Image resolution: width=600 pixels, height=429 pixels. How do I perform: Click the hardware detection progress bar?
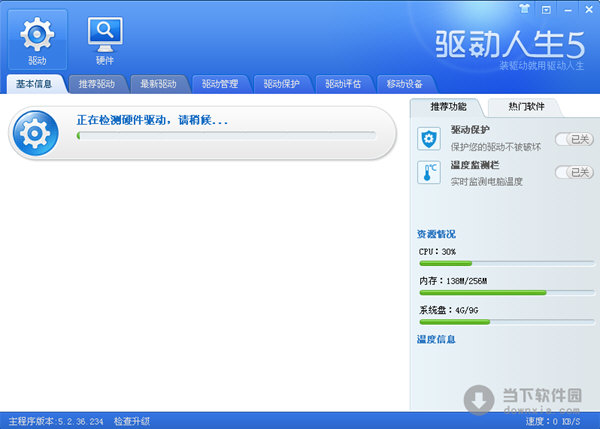226,135
